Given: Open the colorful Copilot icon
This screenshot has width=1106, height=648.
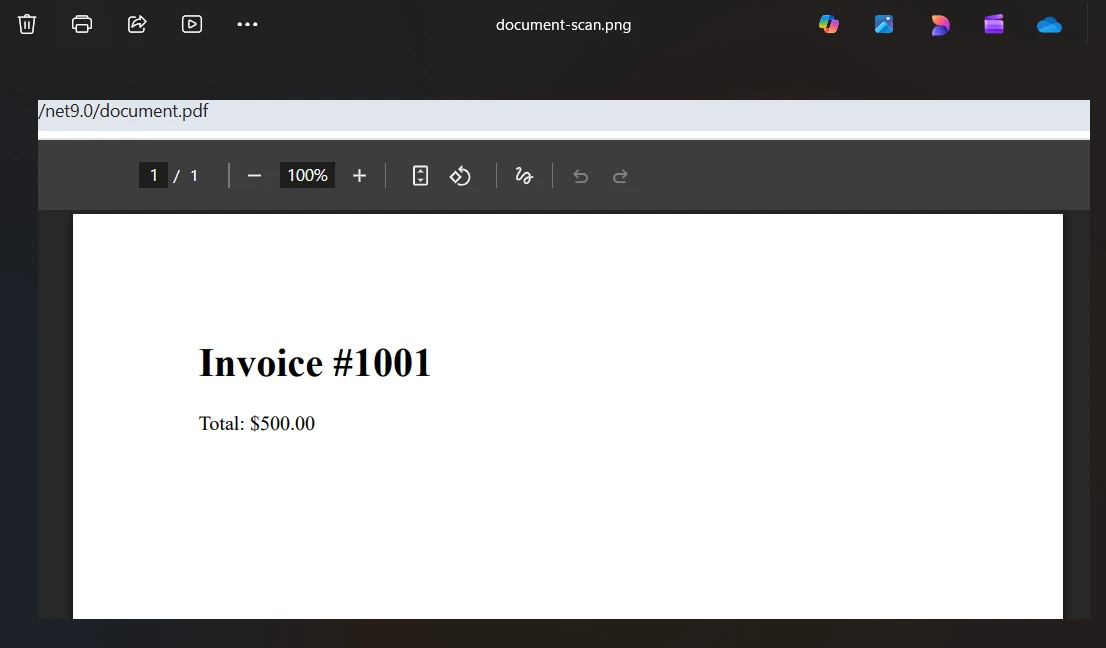Looking at the screenshot, I should point(829,24).
